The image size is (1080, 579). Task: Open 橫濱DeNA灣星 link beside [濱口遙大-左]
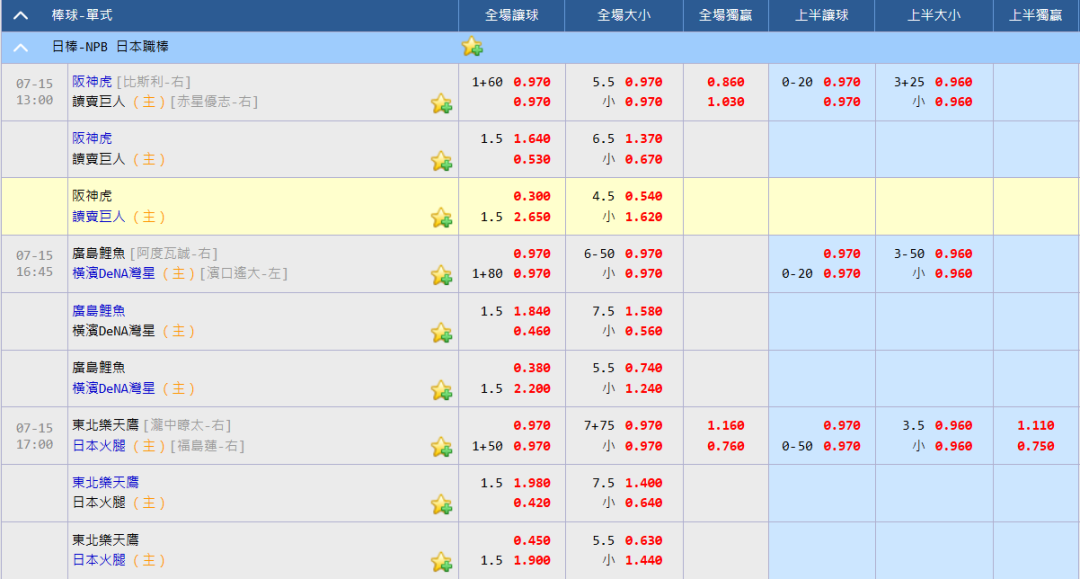(114, 273)
